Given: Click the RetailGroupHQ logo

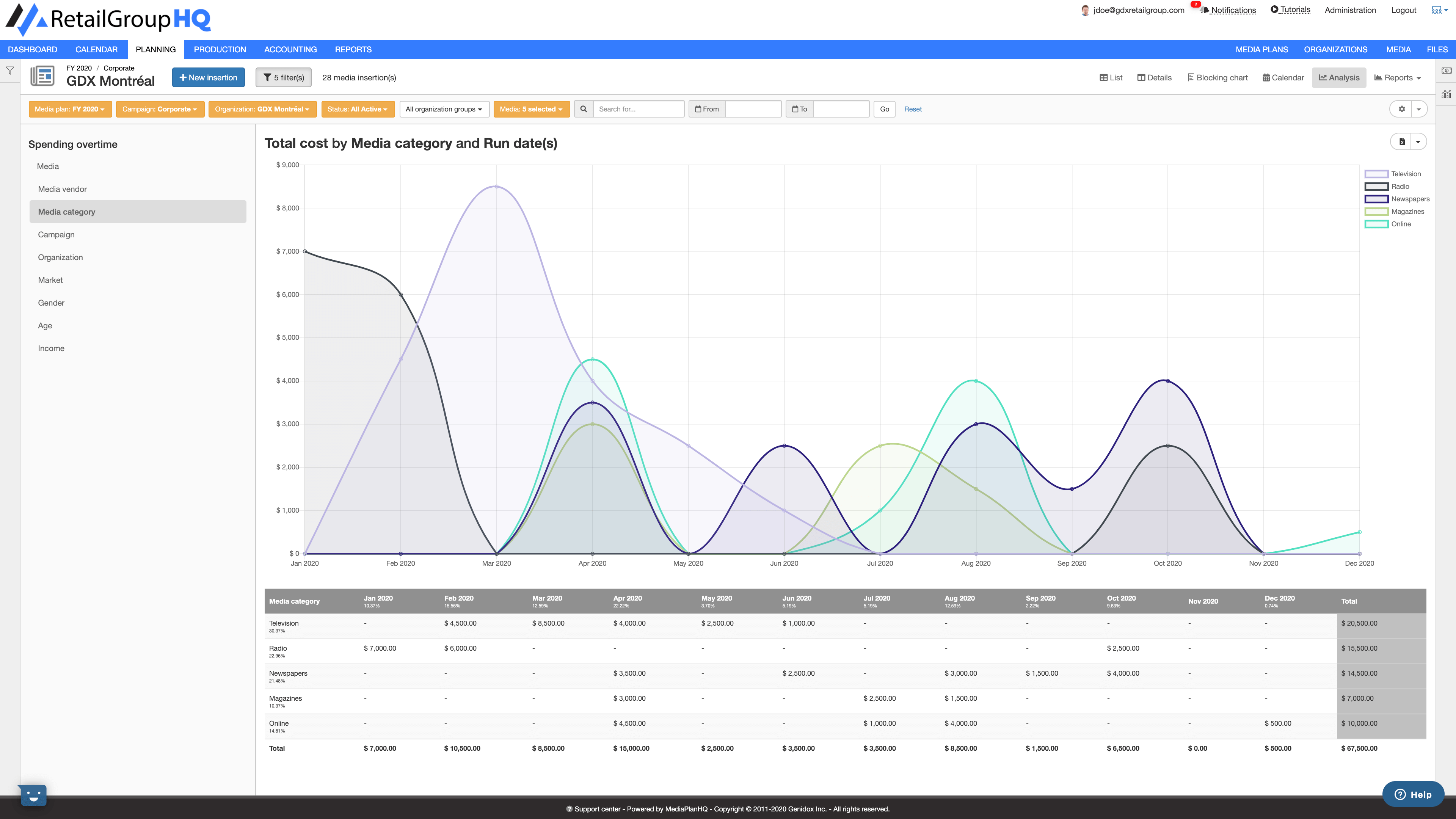Looking at the screenshot, I should [107, 19].
